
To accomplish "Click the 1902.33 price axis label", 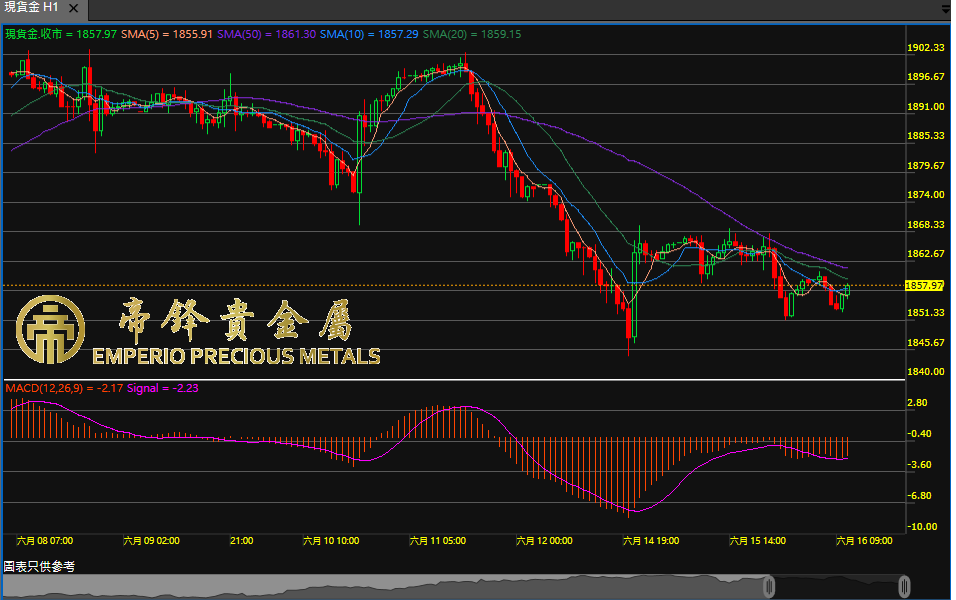I will click(925, 48).
